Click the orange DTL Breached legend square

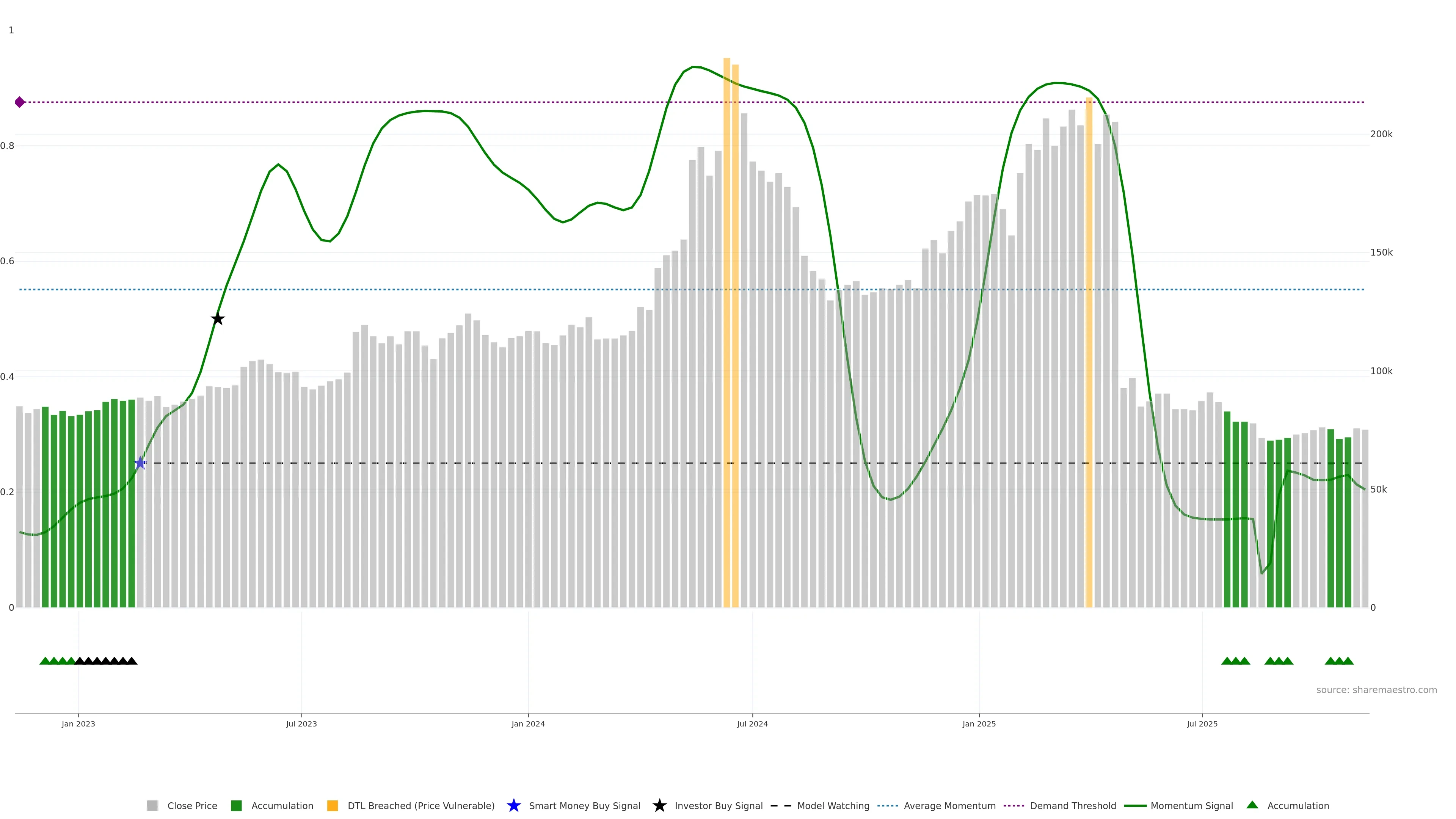pos(333,805)
